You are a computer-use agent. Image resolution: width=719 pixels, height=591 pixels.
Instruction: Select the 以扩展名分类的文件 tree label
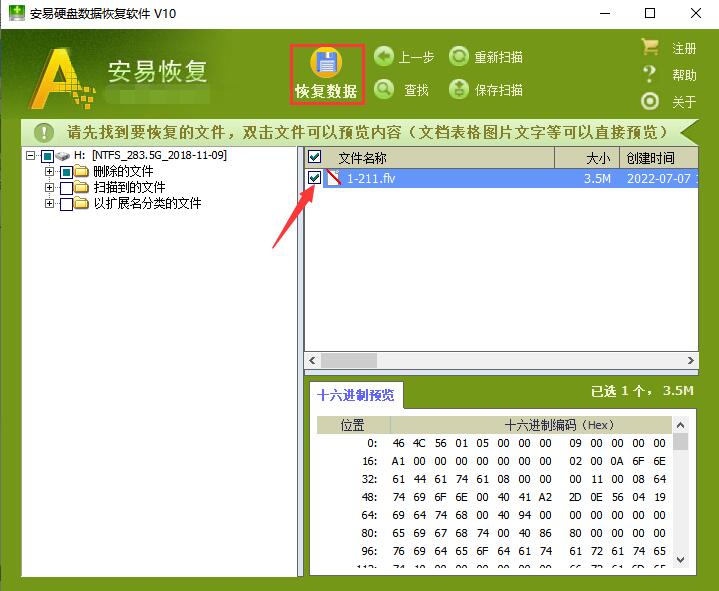click(147, 203)
